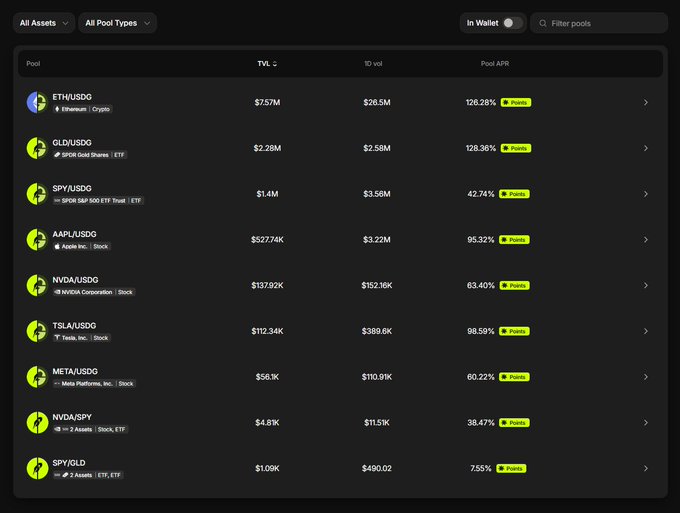
Task: Open the GLD/USDG pool name
Action: click(72, 143)
